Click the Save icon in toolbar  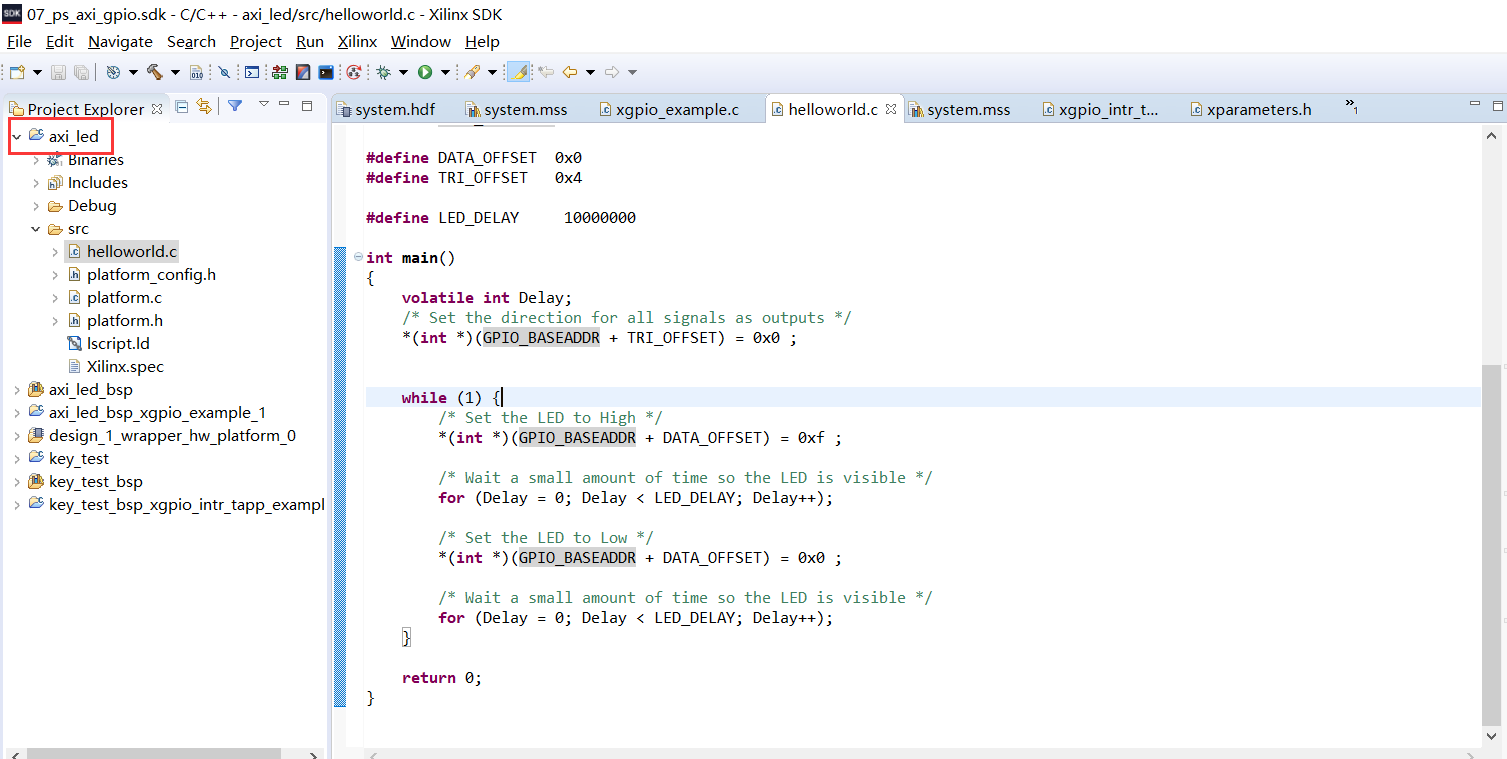pyautogui.click(x=58, y=72)
